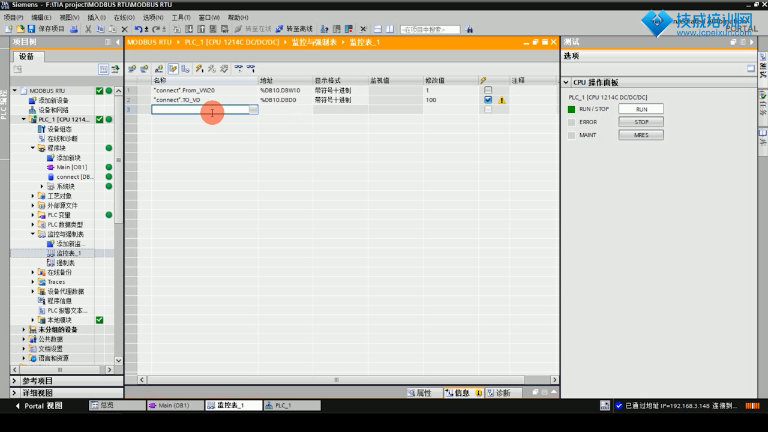768x432 pixels.
Task: Click the monitor once glasses icon
Action: [251, 69]
